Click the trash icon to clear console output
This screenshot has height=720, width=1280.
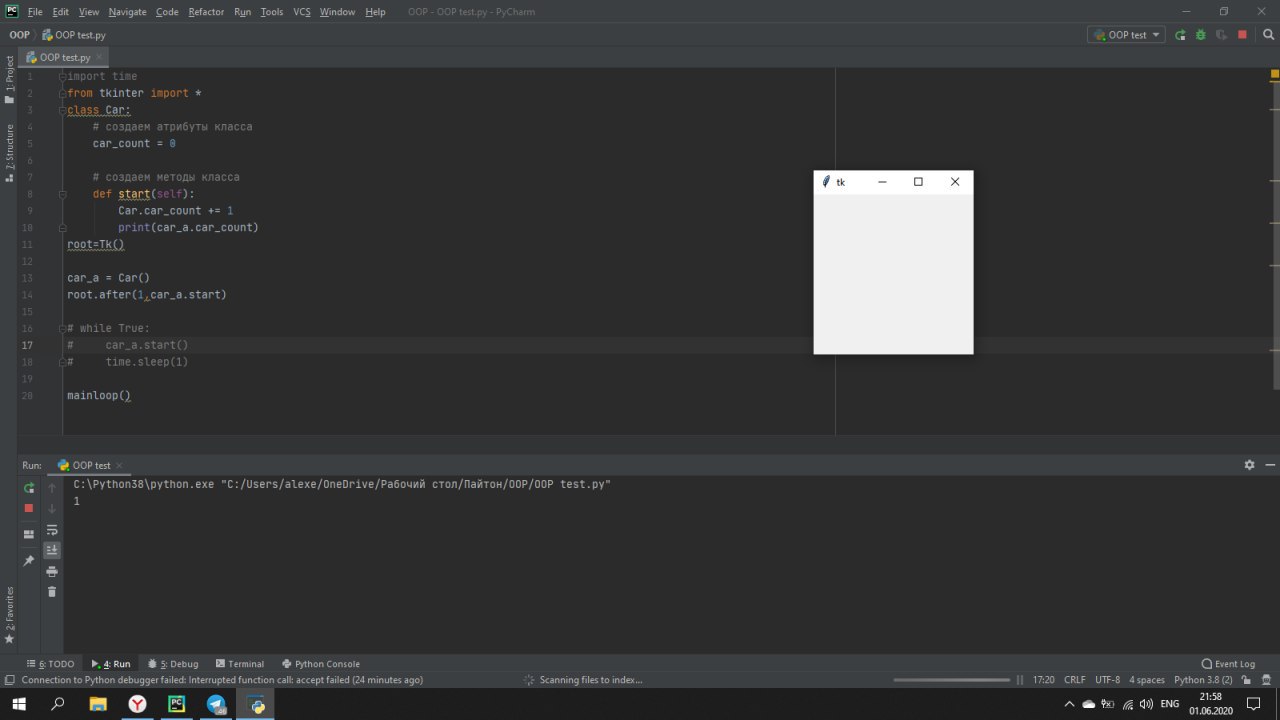point(52,592)
